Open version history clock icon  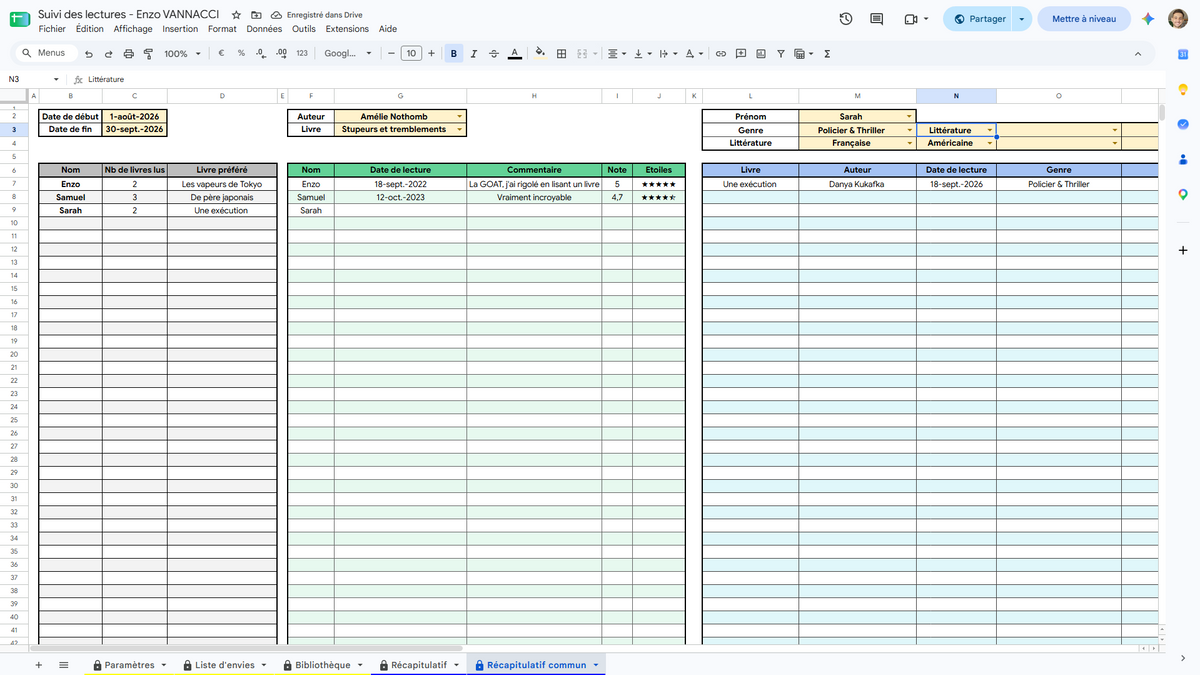tap(846, 19)
